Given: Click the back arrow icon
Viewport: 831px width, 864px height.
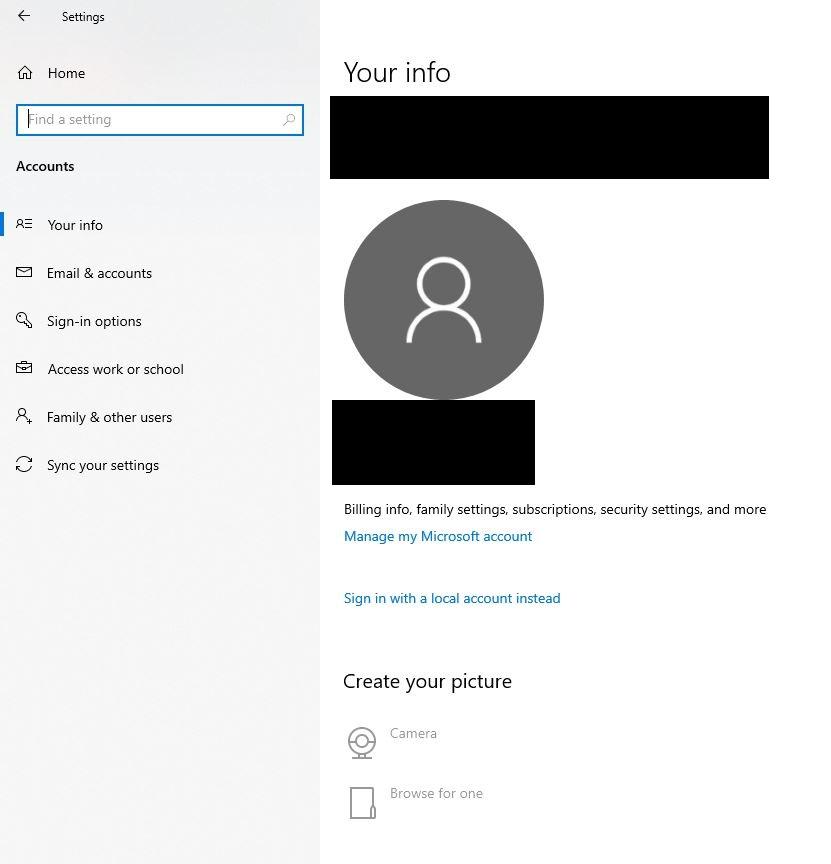Looking at the screenshot, I should click(23, 15).
